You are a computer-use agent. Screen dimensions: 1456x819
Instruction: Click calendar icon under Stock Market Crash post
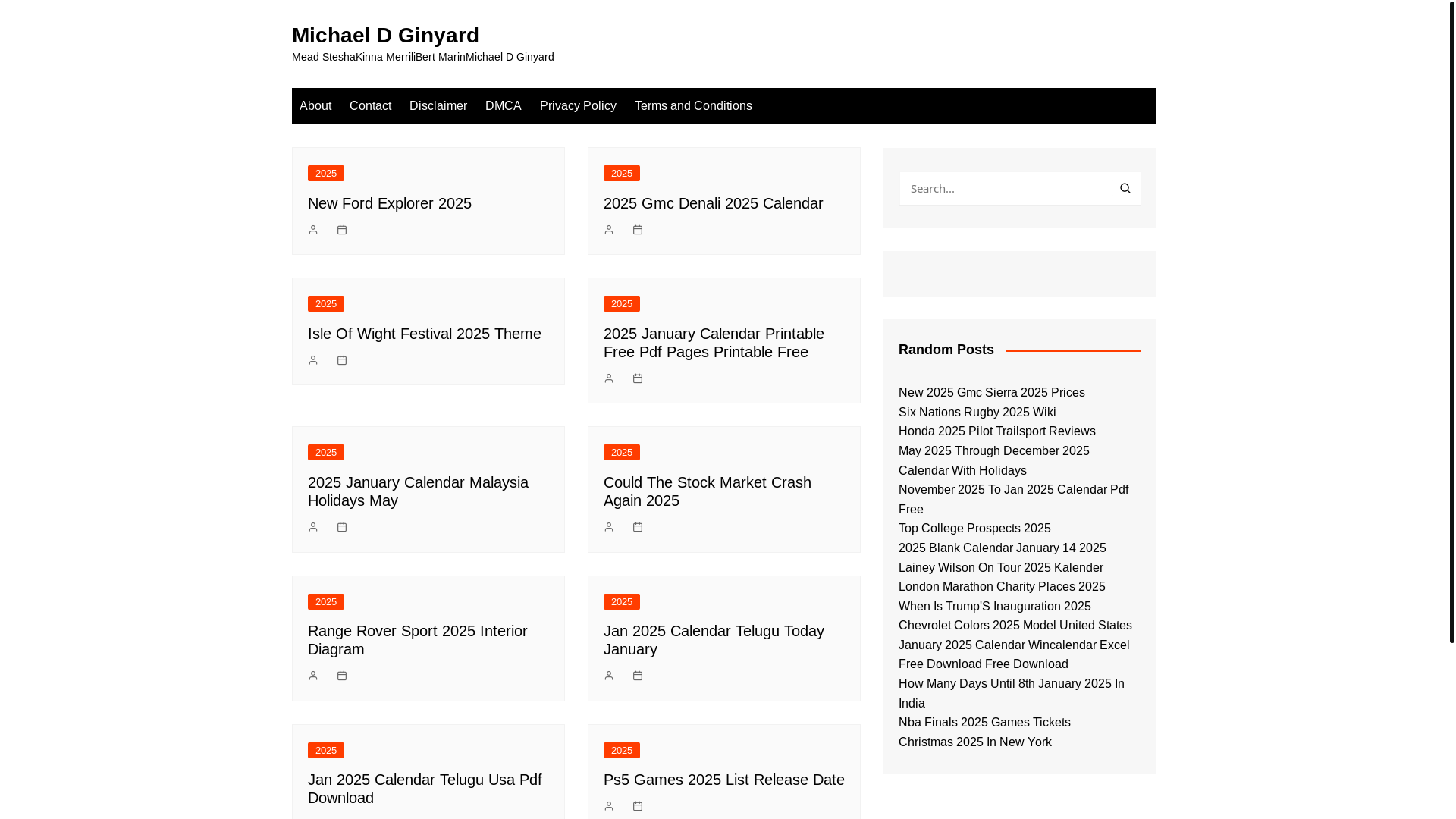[638, 527]
